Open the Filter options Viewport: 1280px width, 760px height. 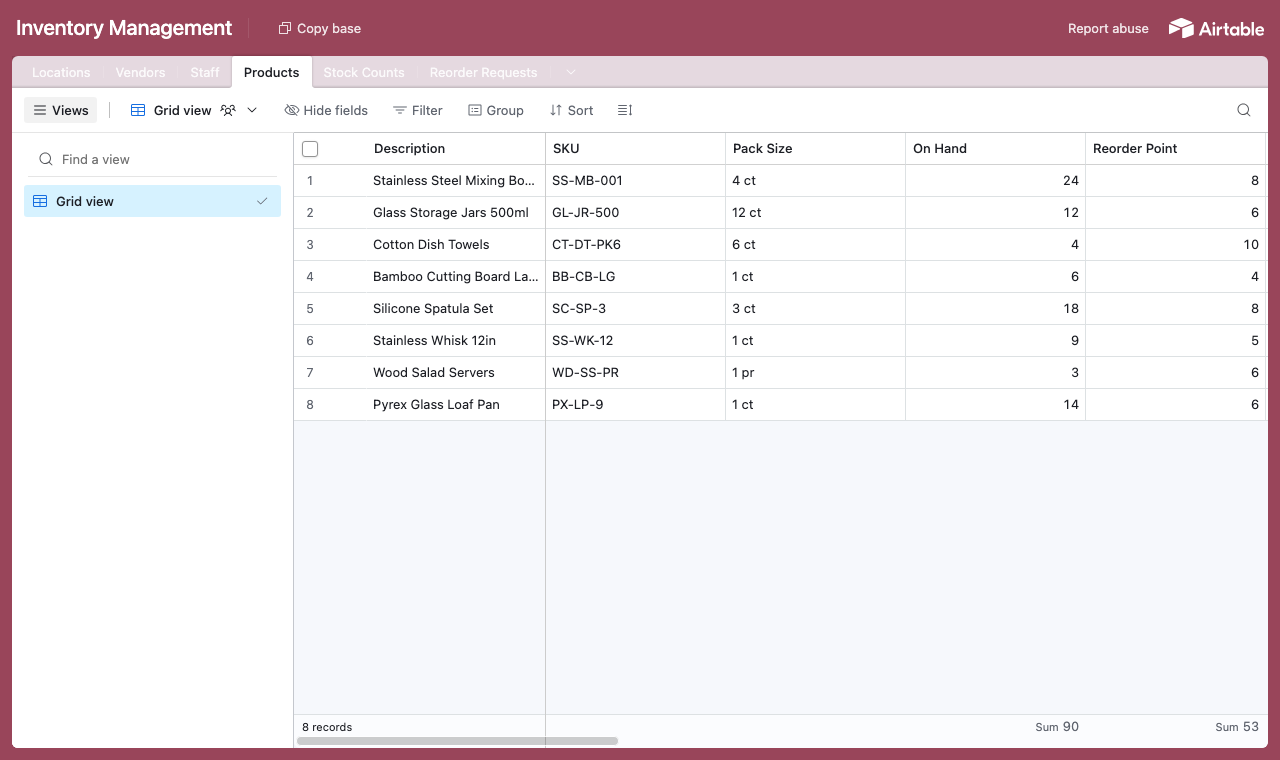click(418, 110)
